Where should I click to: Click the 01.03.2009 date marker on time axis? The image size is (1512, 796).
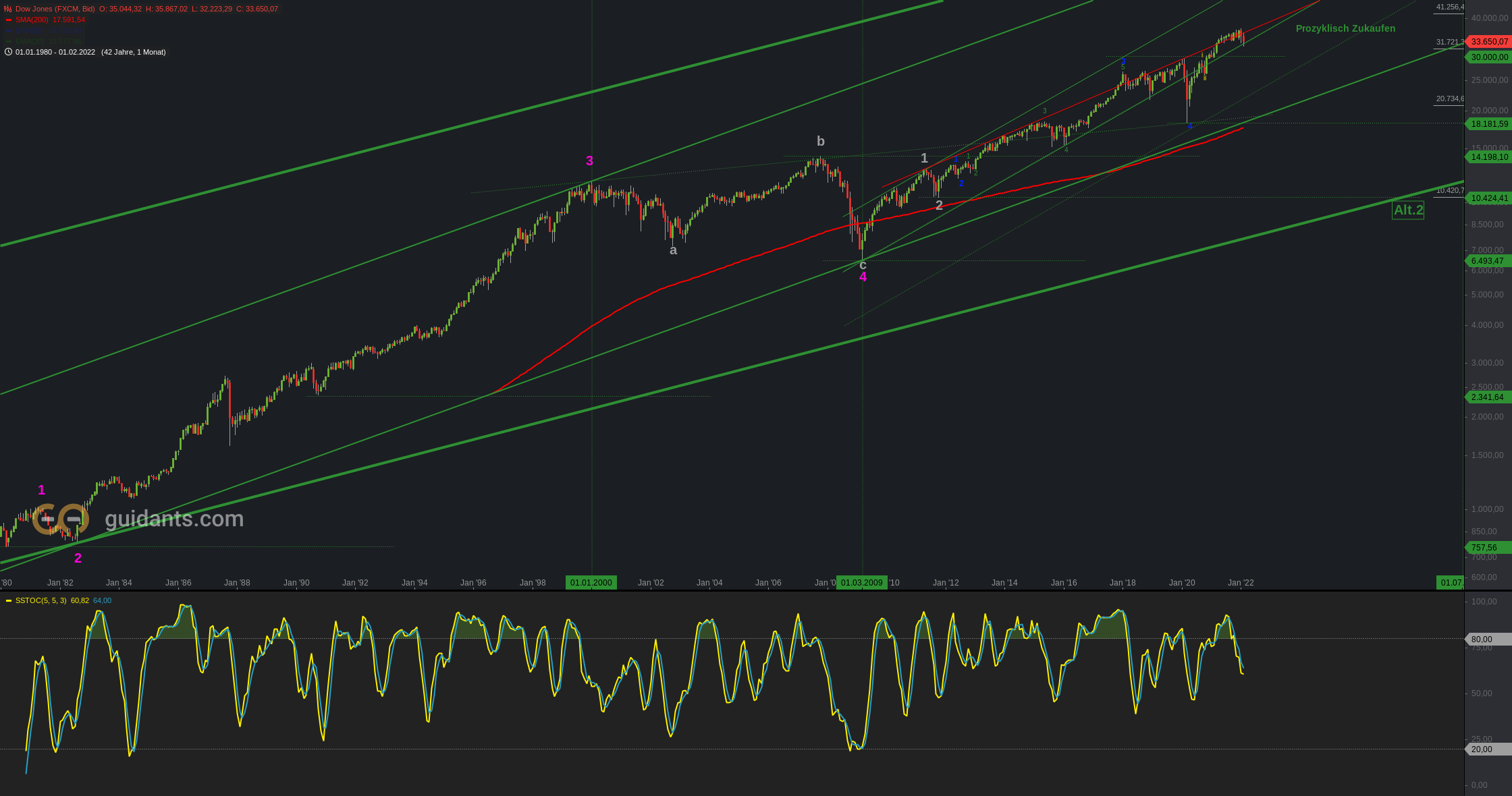pos(862,583)
